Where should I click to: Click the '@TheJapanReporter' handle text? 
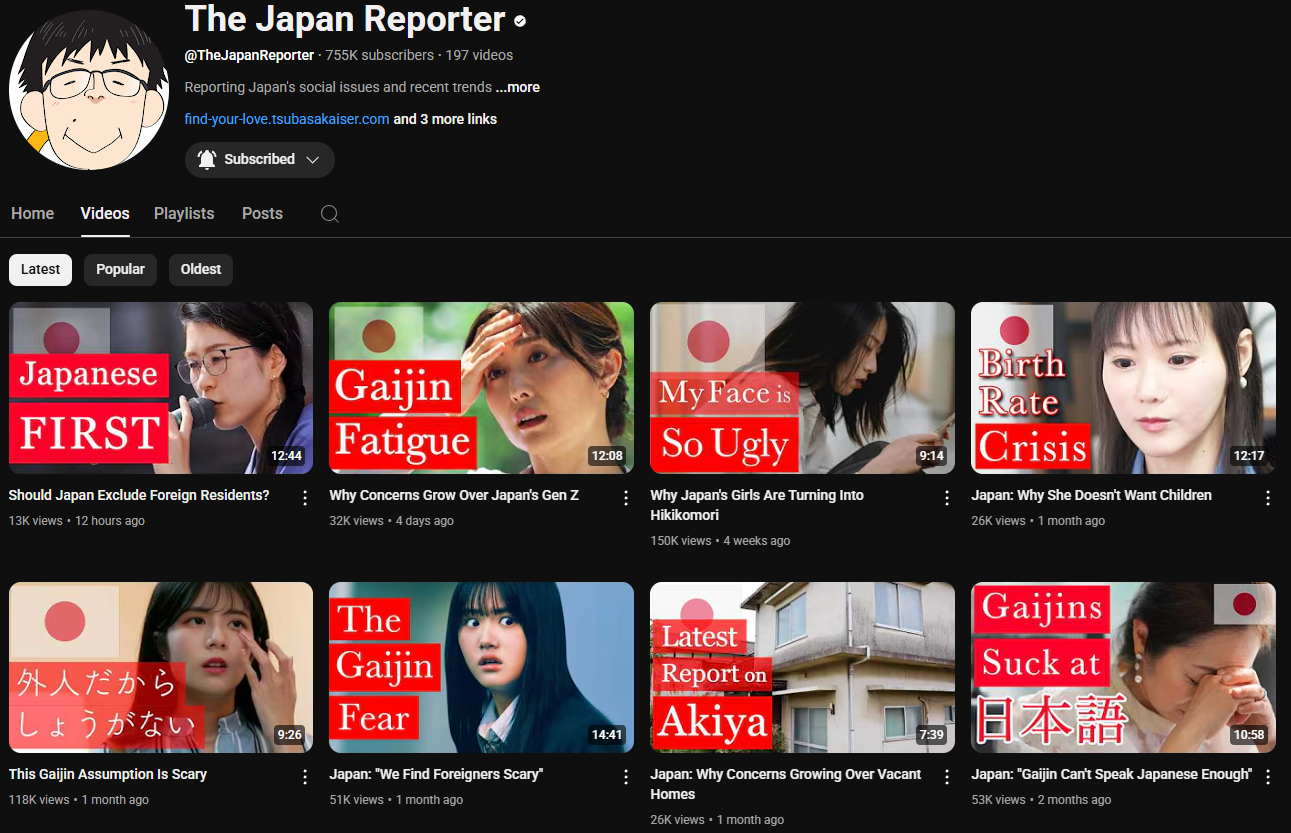tap(249, 55)
